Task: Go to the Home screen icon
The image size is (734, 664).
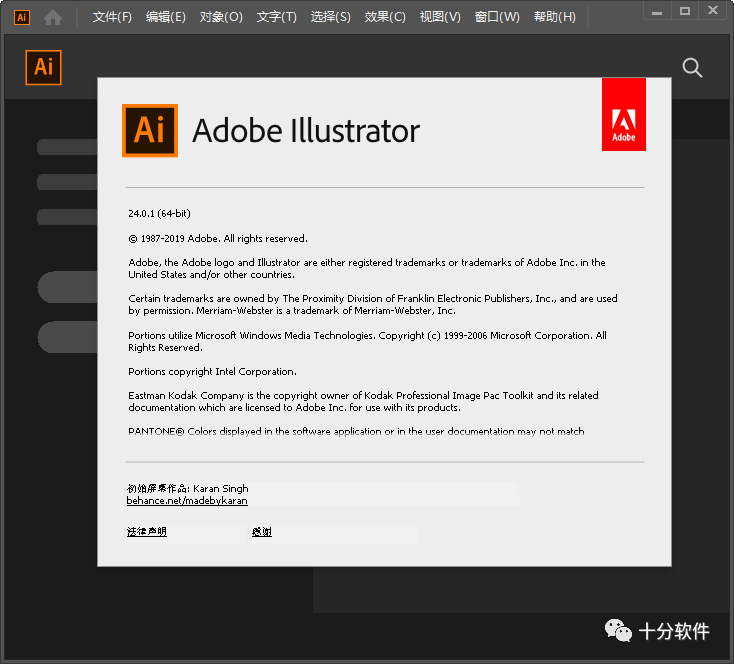Action: tap(53, 18)
